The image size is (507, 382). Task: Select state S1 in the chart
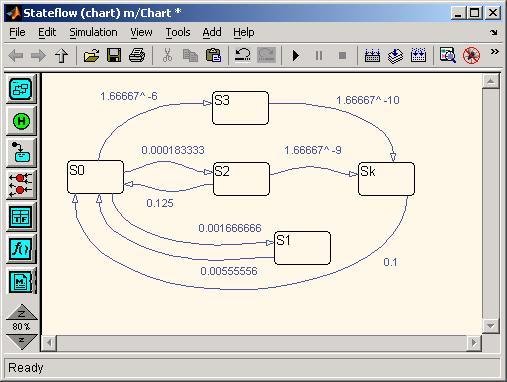[x=302, y=248]
